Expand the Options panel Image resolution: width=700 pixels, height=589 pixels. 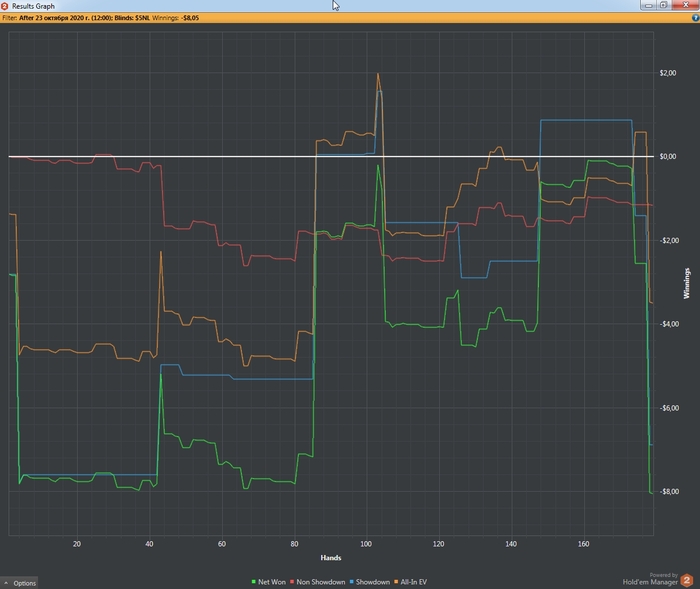point(20,583)
